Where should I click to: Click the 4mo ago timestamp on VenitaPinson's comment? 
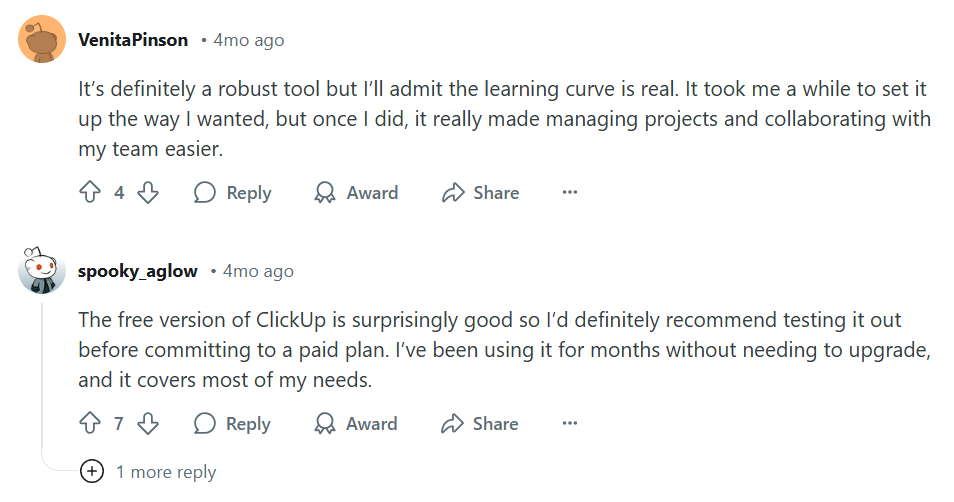click(248, 40)
